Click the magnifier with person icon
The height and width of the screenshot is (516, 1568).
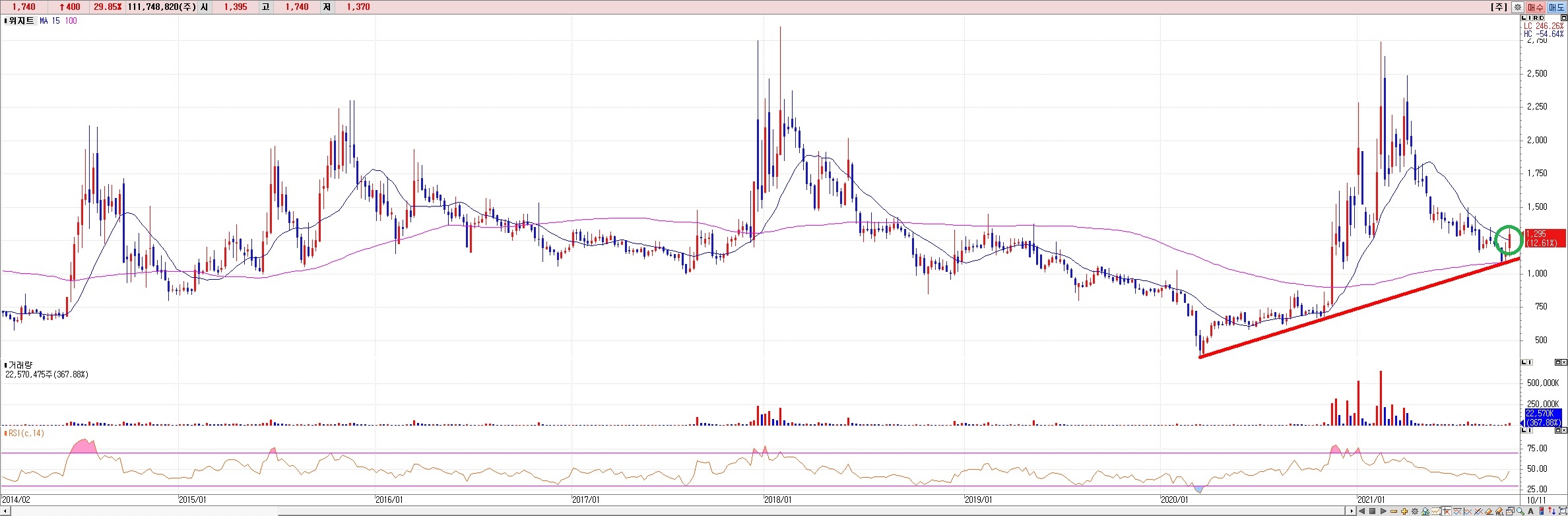pyautogui.click(x=1425, y=511)
